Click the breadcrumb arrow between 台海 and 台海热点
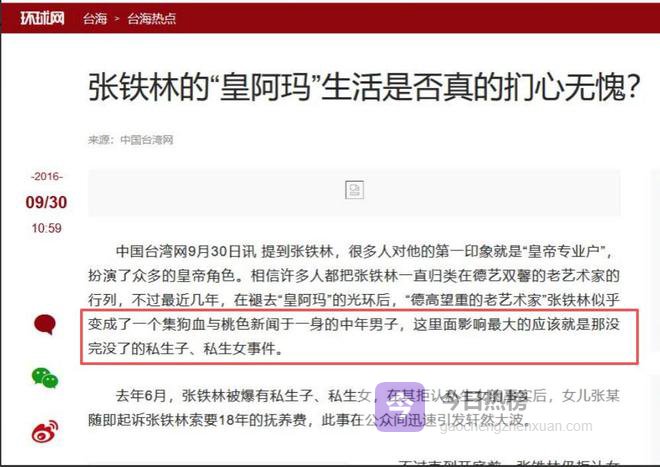Image resolution: width=660 pixels, height=467 pixels. [117, 19]
